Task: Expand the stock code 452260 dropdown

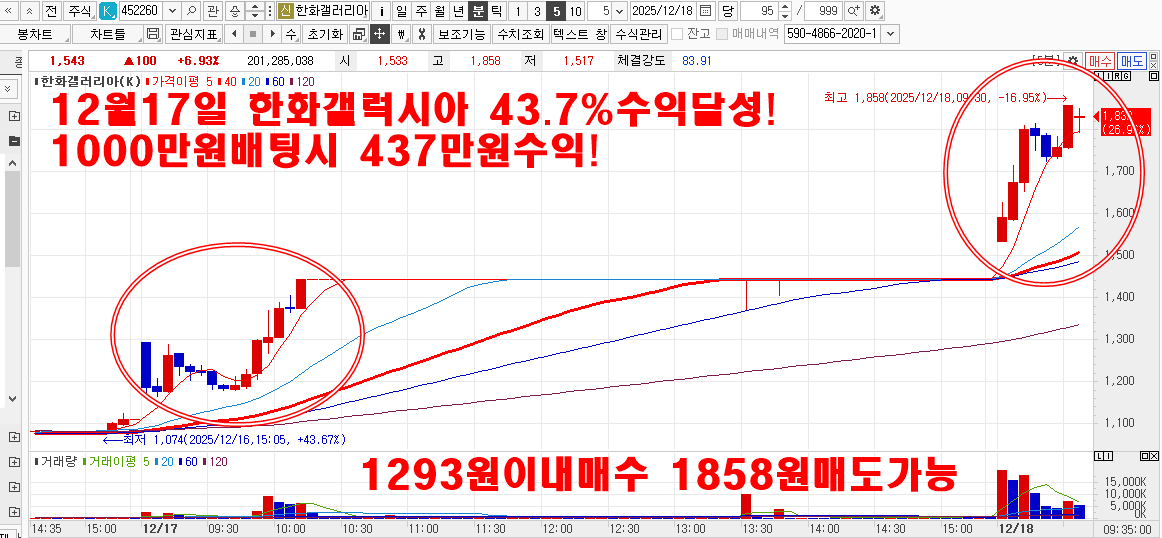Action: [171, 11]
